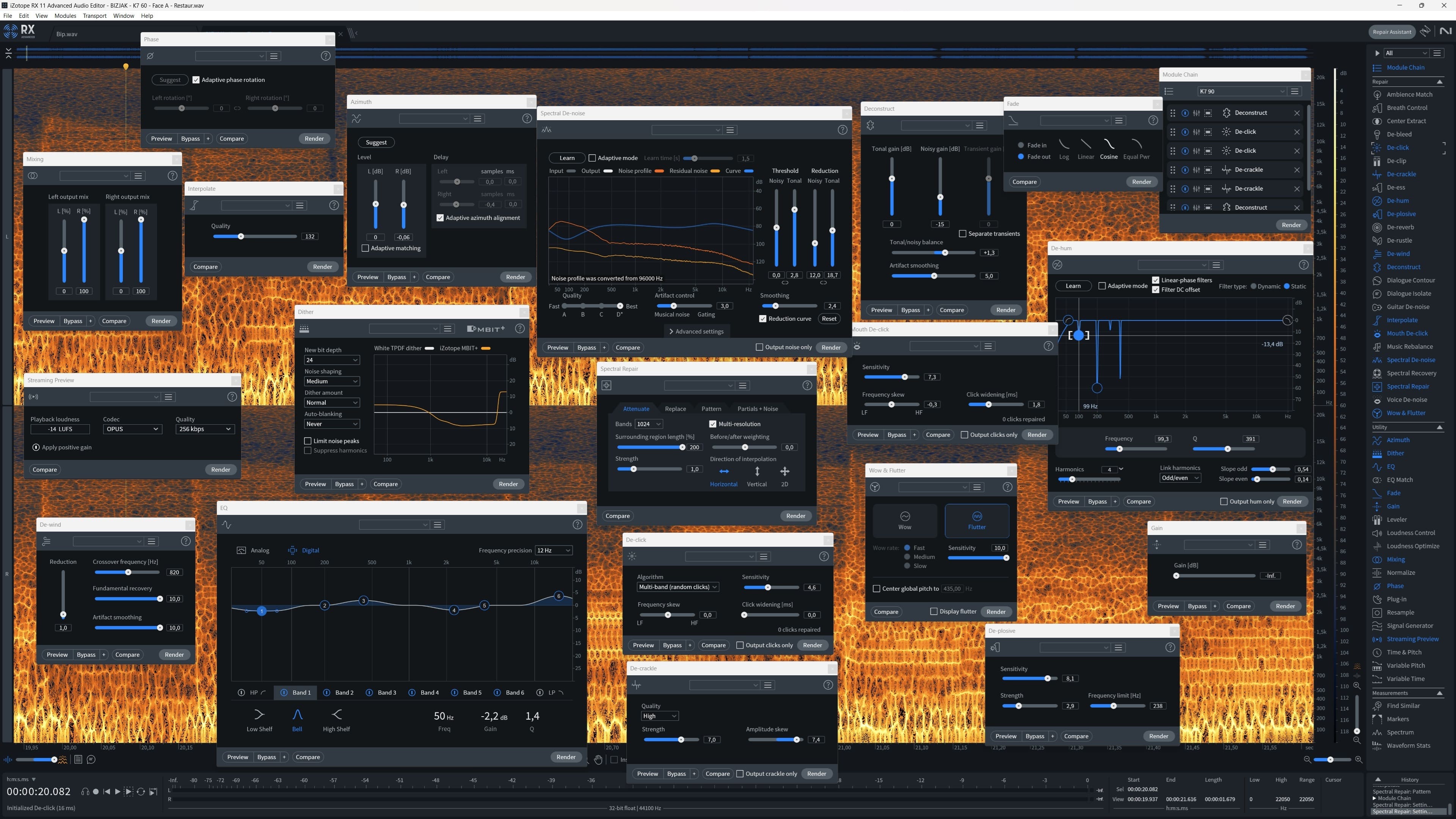Choose Vertical interpolation direction in Spectral Repair
Image resolution: width=1456 pixels, height=819 pixels.
pos(757,477)
